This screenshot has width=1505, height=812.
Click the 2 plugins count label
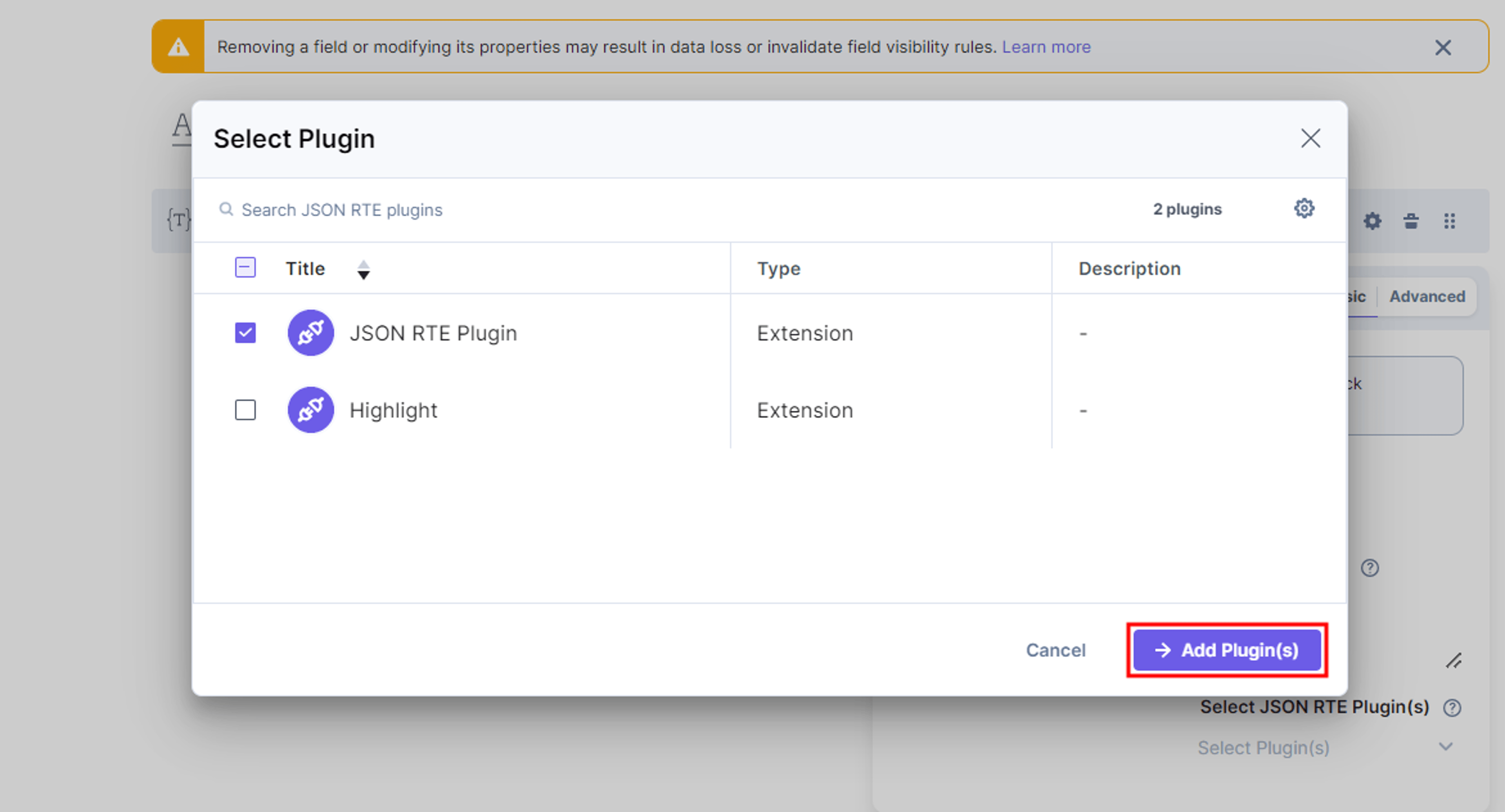click(1187, 209)
